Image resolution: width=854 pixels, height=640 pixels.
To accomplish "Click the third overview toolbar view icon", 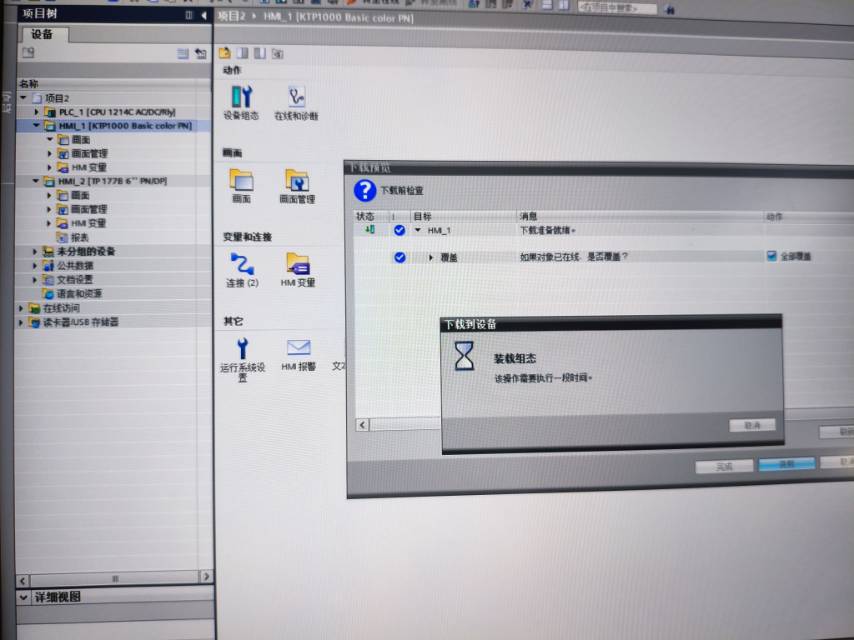I will (260, 53).
